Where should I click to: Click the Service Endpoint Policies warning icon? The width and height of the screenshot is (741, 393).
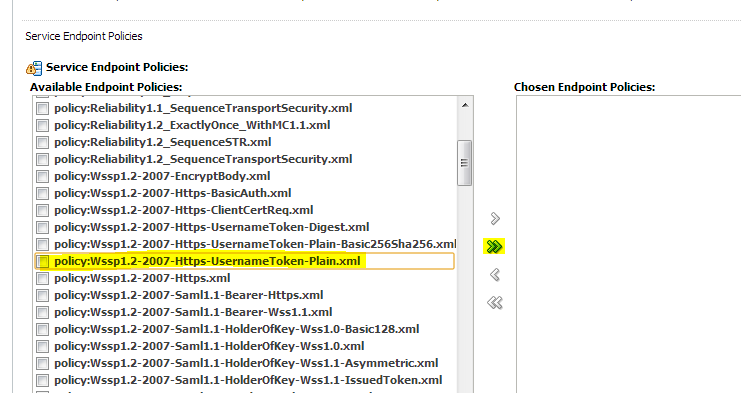34,68
